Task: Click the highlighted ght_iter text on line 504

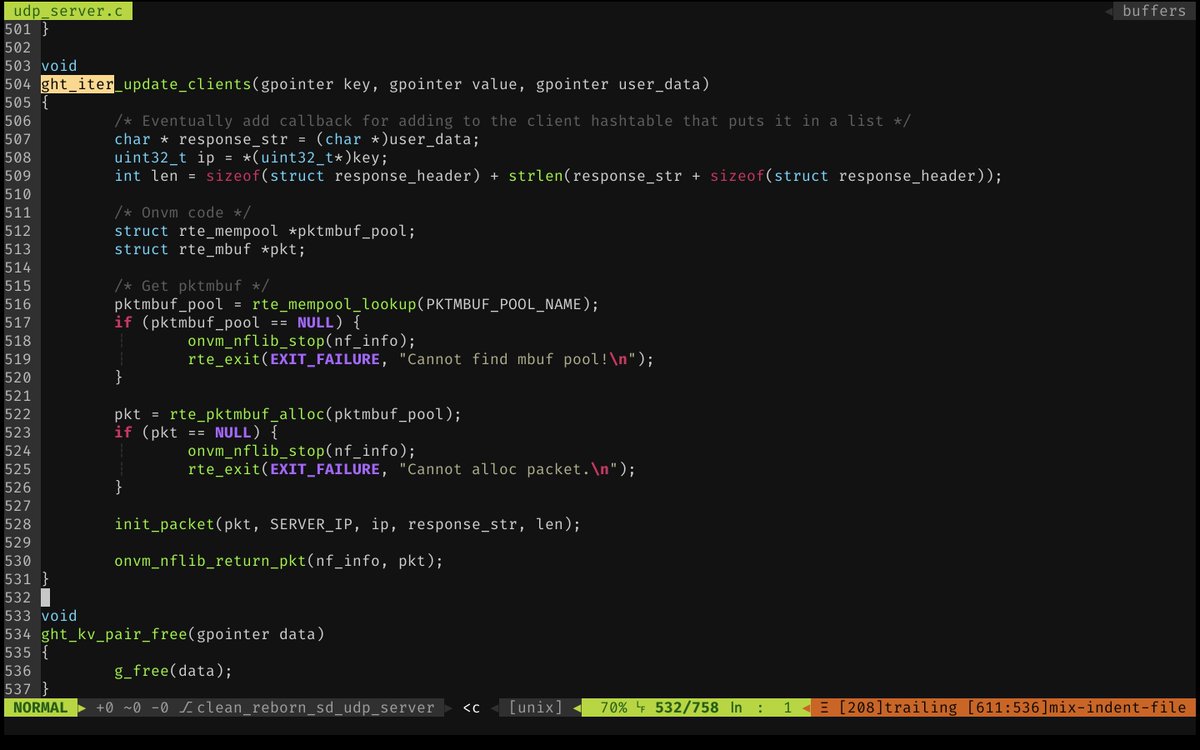Action: click(x=78, y=84)
